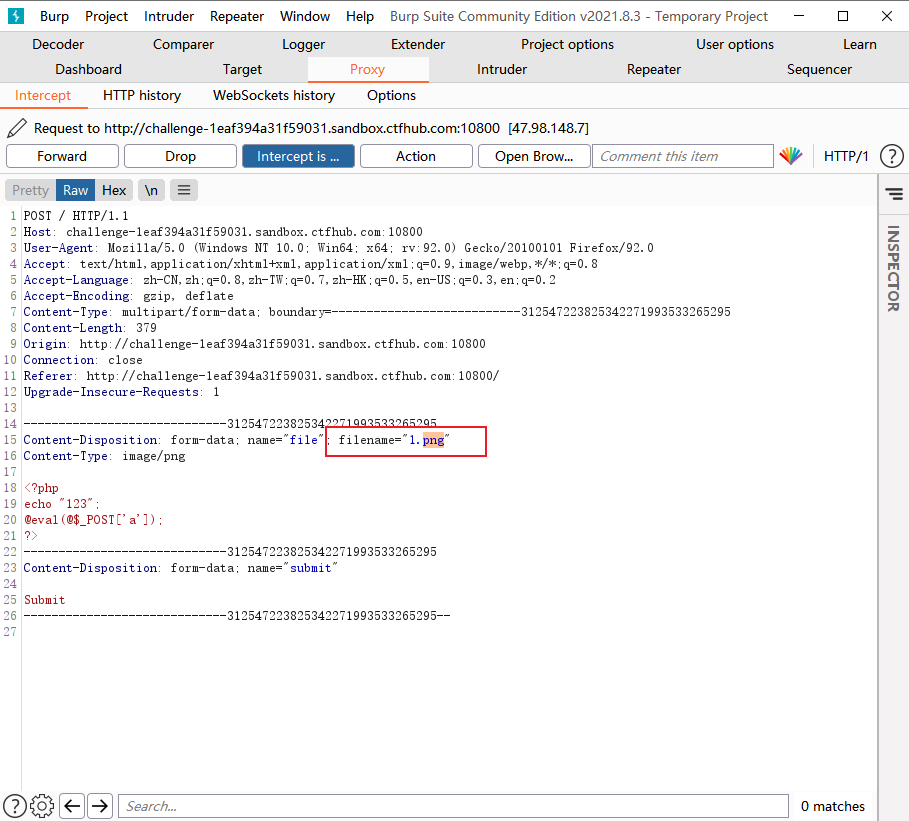Open the WebSockets history sub-tab

(x=274, y=95)
